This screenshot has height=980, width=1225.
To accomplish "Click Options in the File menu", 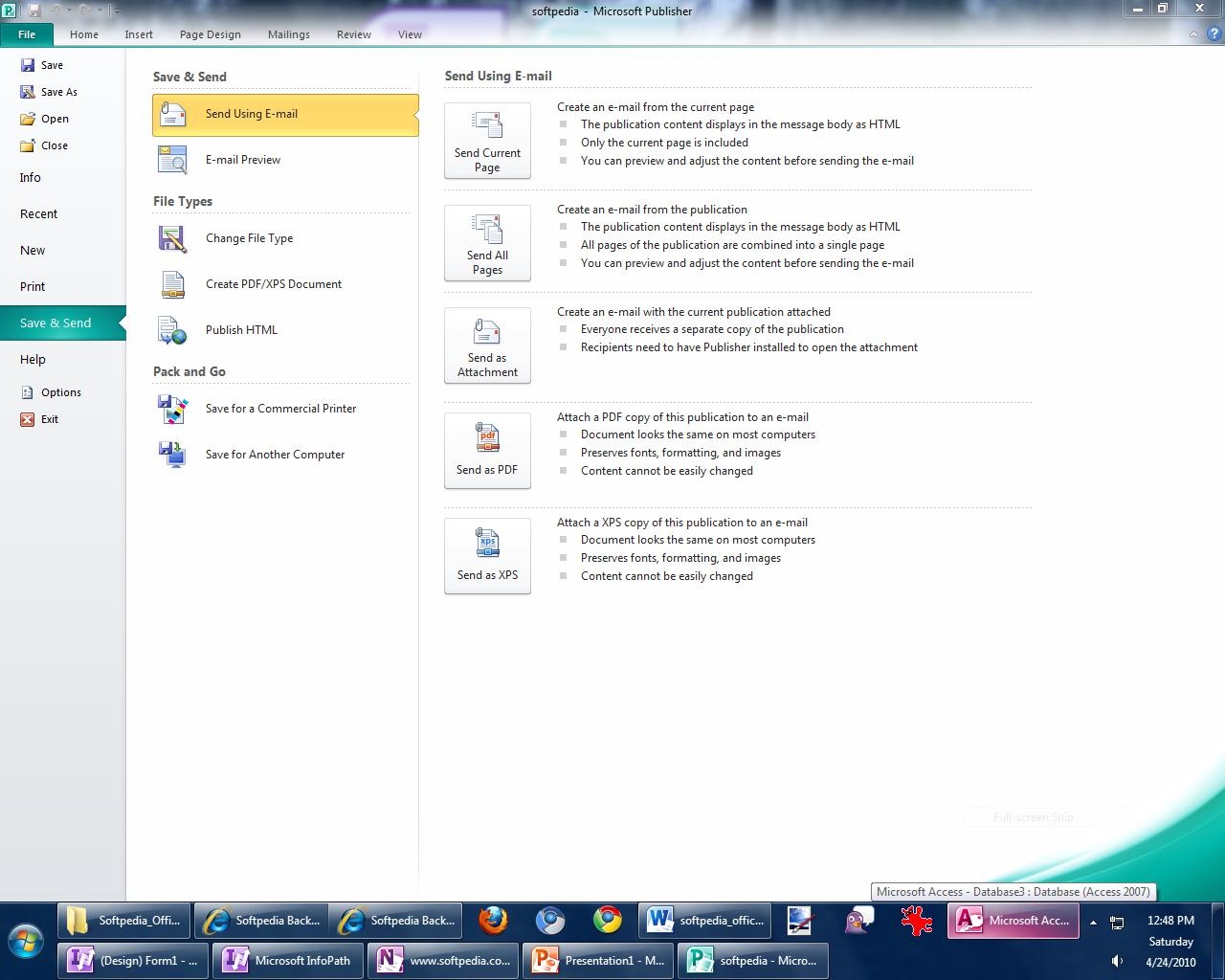I will pos(60,392).
